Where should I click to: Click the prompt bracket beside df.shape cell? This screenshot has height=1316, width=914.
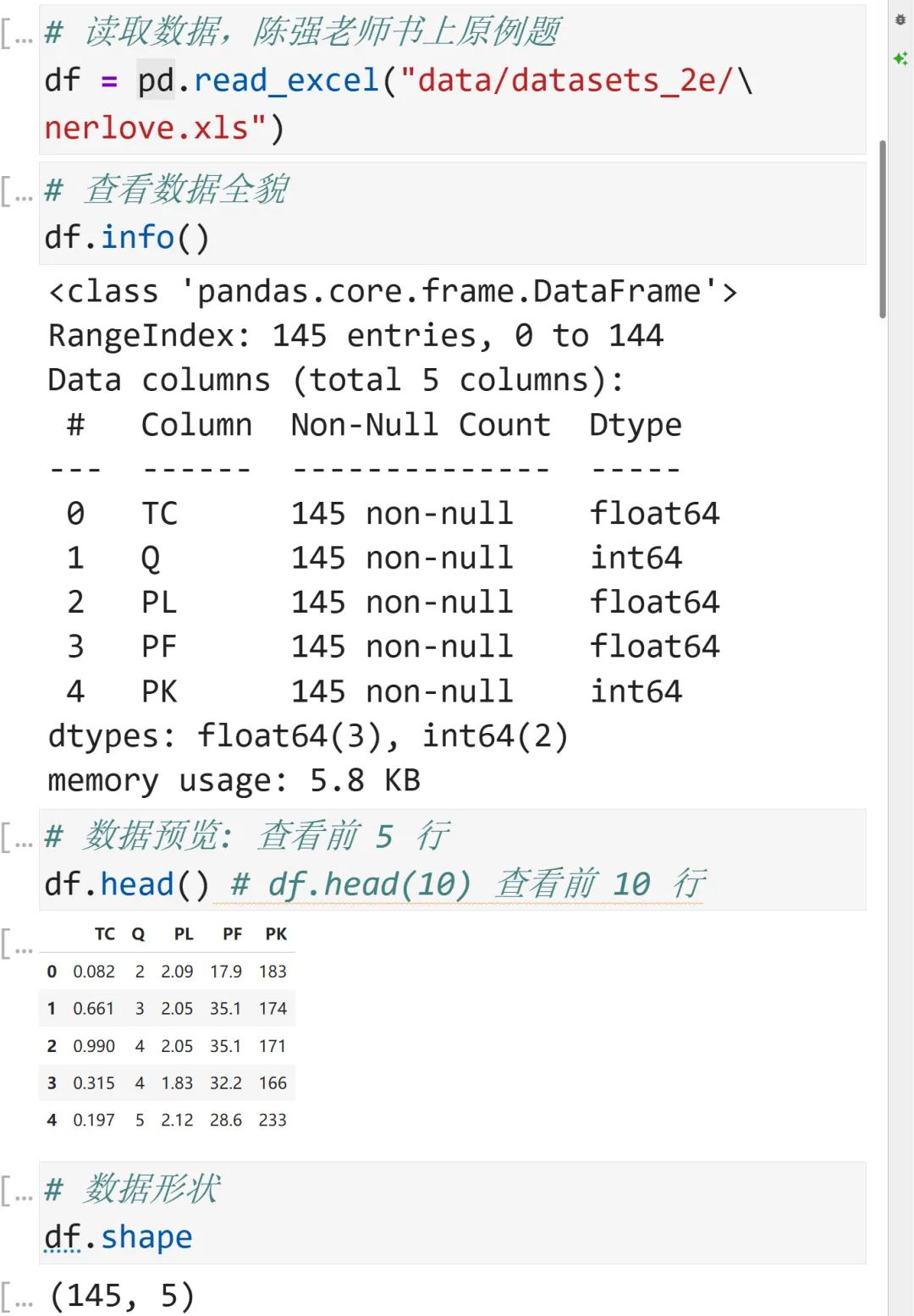[17, 1190]
